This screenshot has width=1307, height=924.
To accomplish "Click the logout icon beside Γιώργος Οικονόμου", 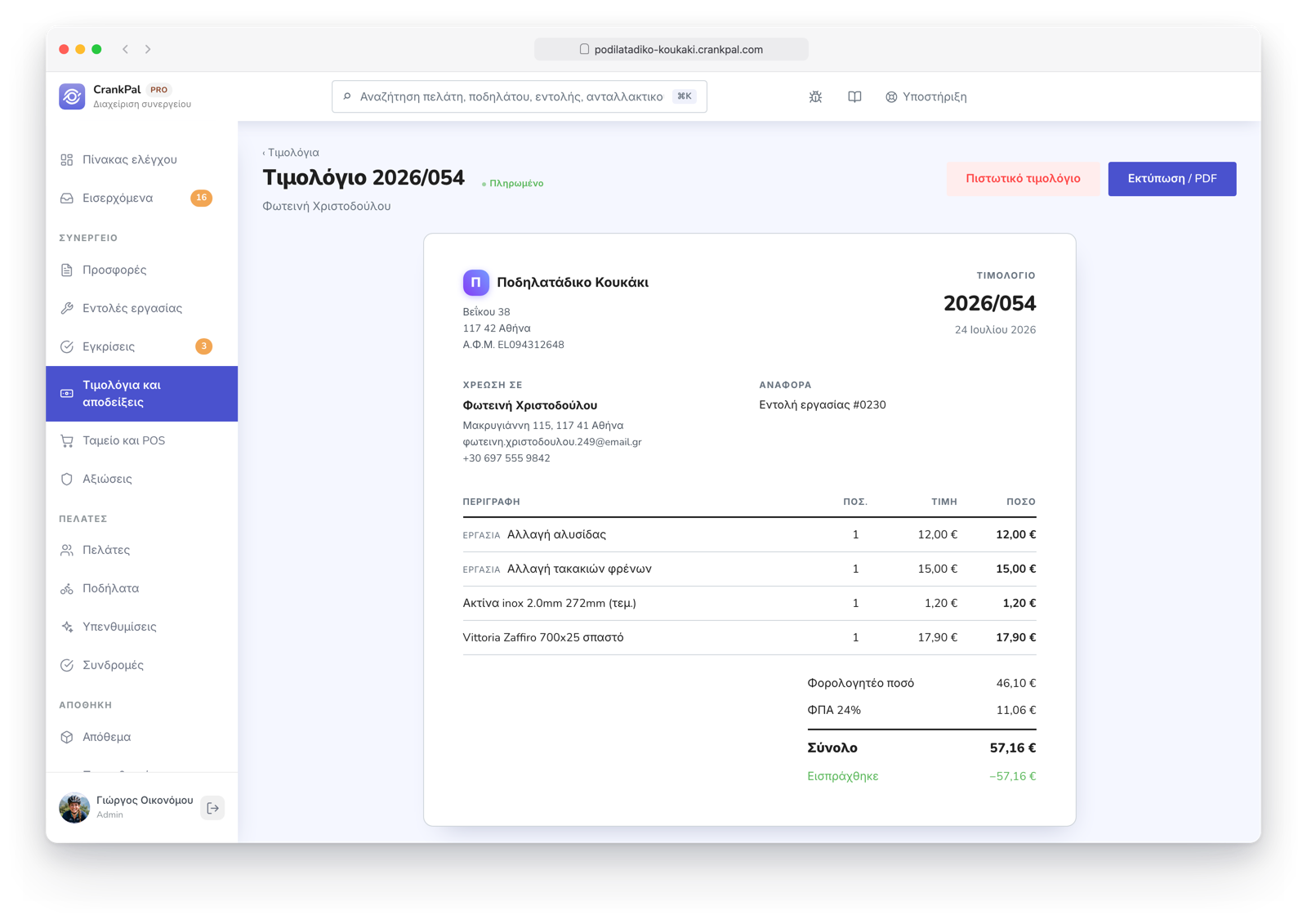I will [212, 808].
